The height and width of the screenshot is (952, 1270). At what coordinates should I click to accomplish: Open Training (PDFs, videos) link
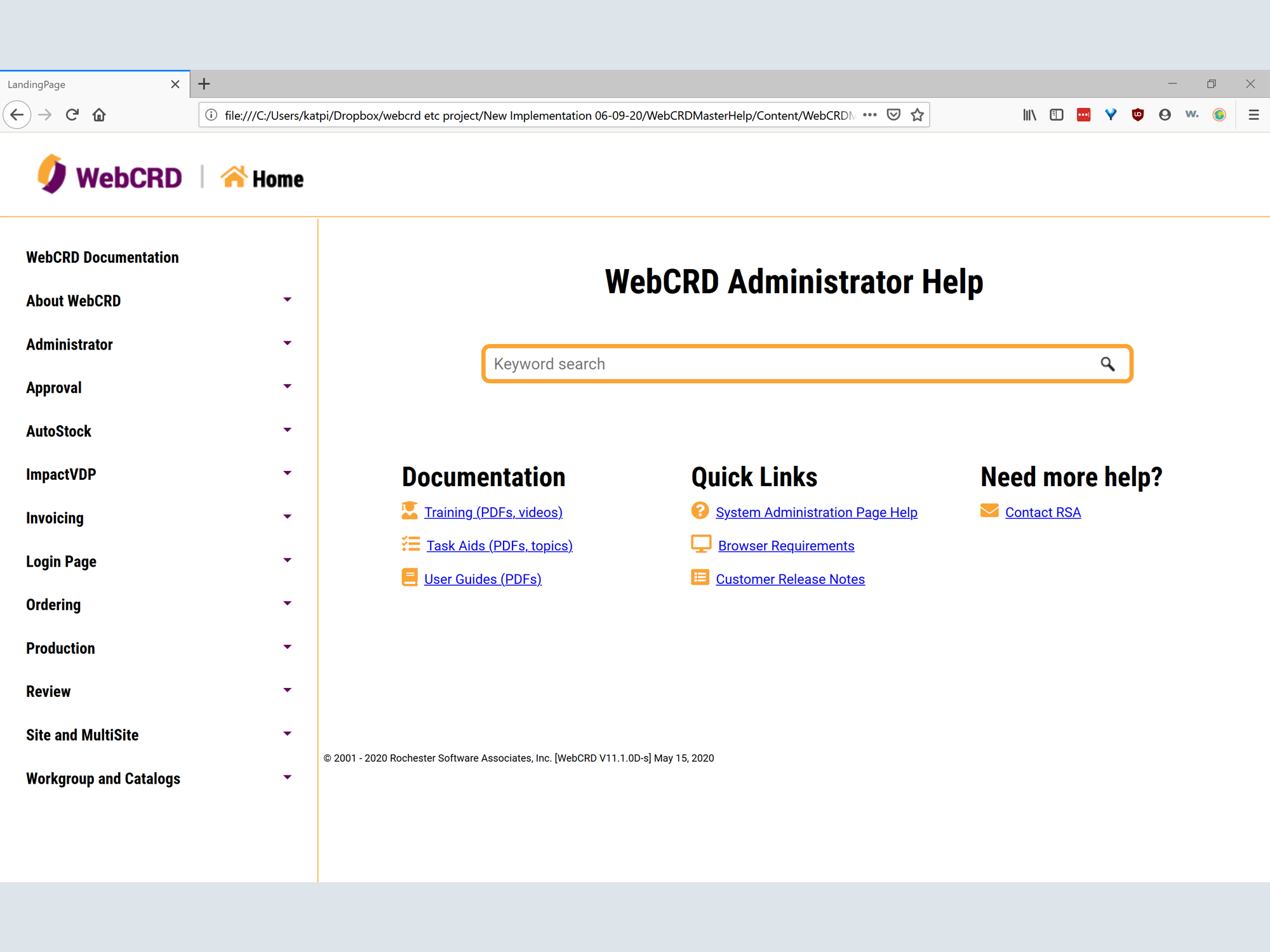coord(493,512)
